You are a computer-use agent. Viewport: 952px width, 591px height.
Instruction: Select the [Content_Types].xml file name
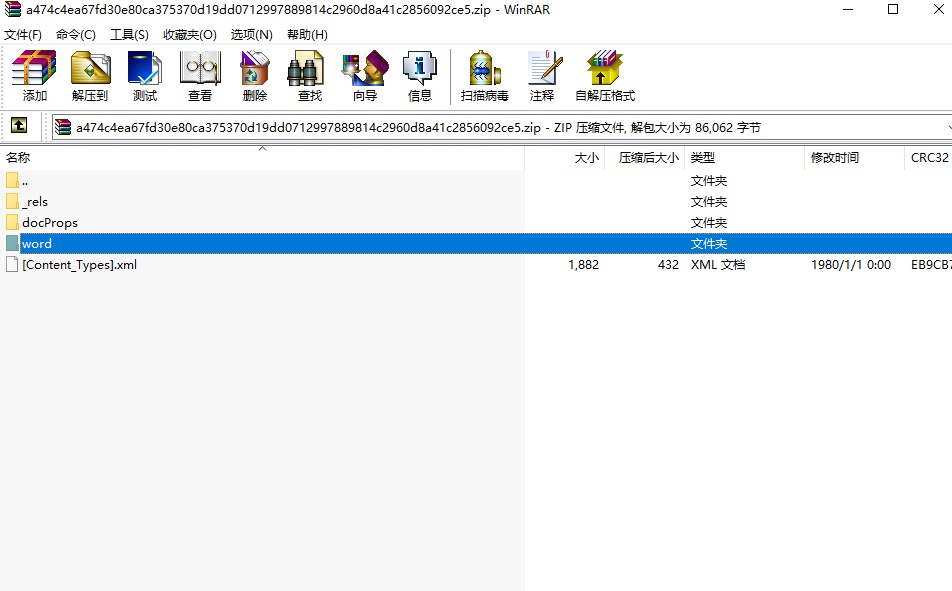(x=80, y=265)
